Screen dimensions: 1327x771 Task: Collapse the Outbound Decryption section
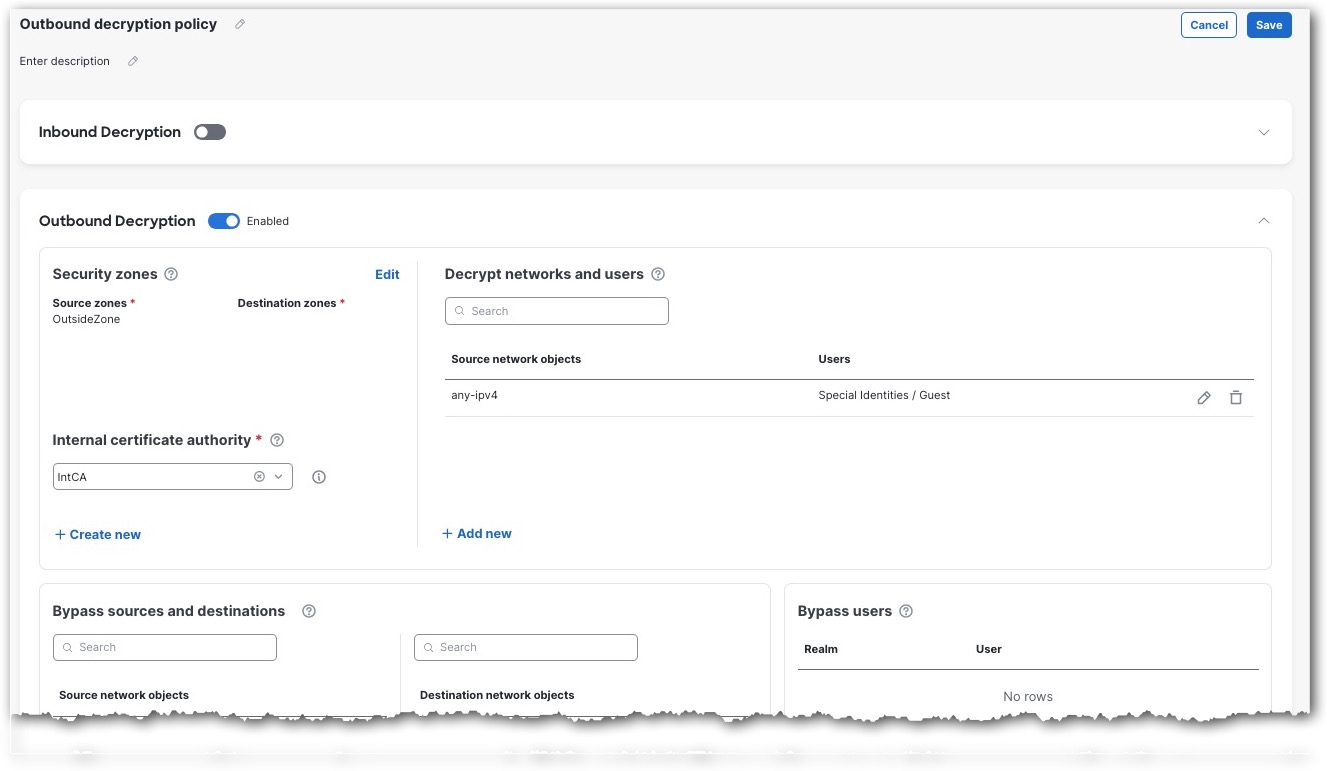pos(1264,220)
